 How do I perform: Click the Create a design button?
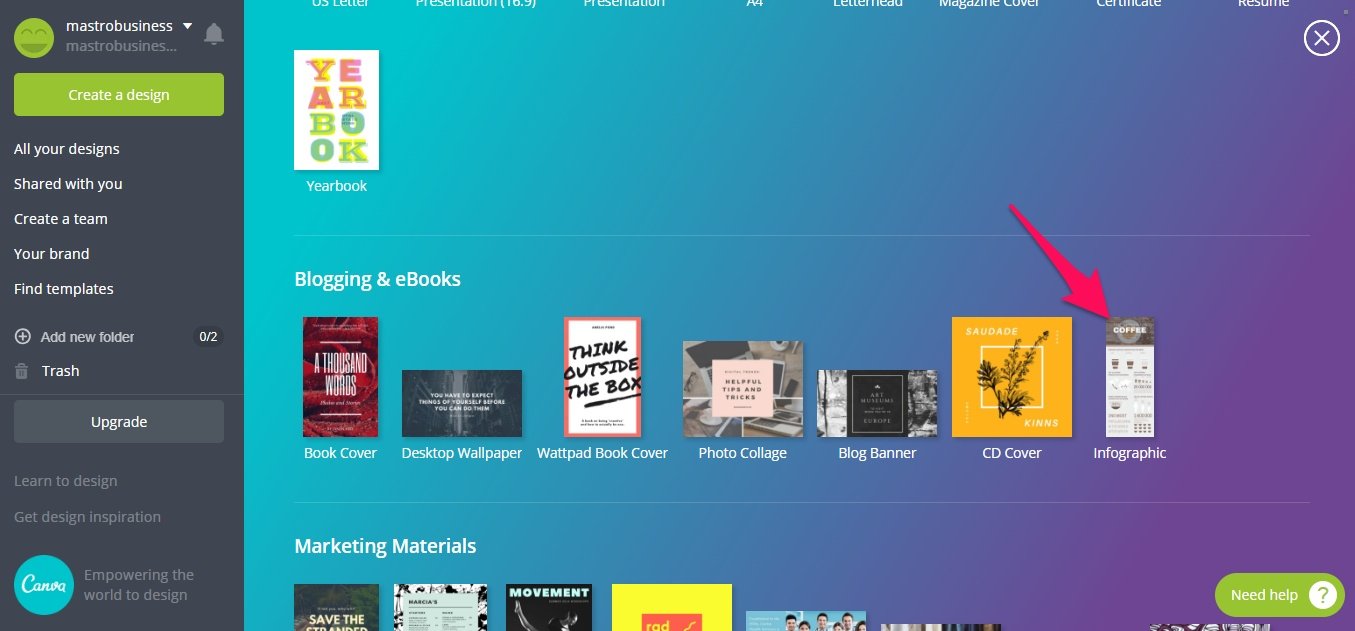click(119, 95)
